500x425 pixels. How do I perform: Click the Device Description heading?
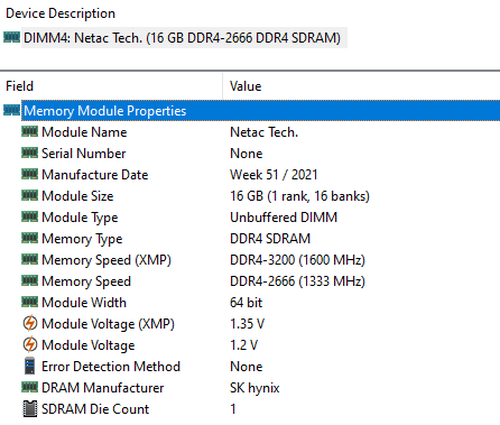coord(60,14)
